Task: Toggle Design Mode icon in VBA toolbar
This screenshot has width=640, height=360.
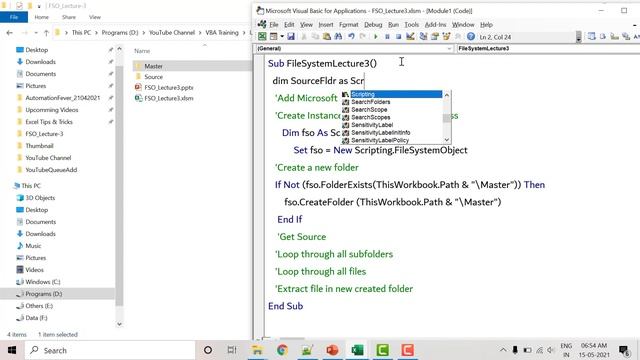Action: [x=410, y=37]
